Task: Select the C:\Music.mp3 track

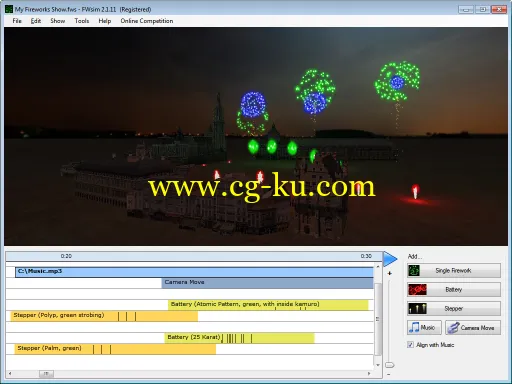Action: click(194, 272)
